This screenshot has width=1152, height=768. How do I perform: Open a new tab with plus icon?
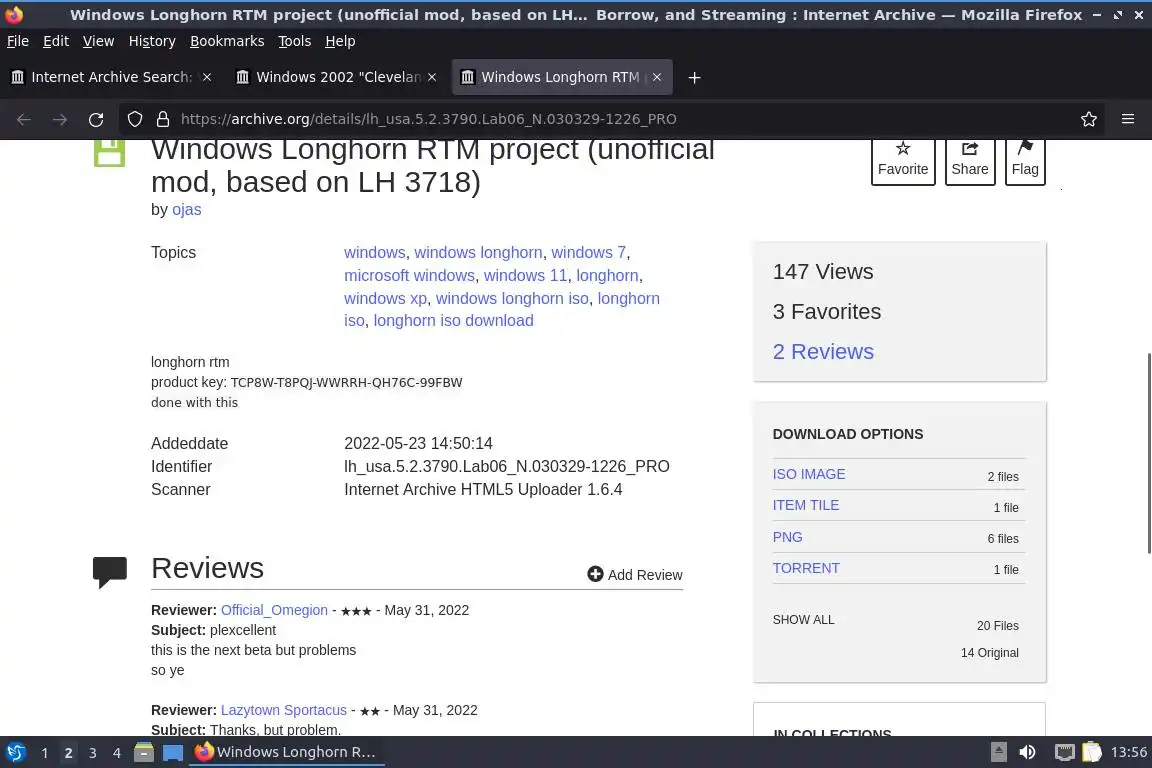coord(694,77)
